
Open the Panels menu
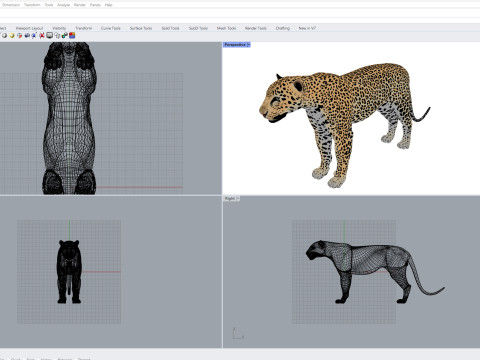pos(95,5)
